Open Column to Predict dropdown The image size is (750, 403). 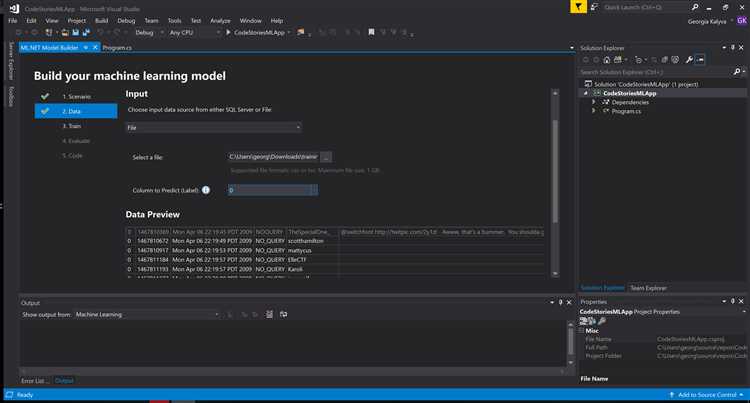tap(272, 190)
